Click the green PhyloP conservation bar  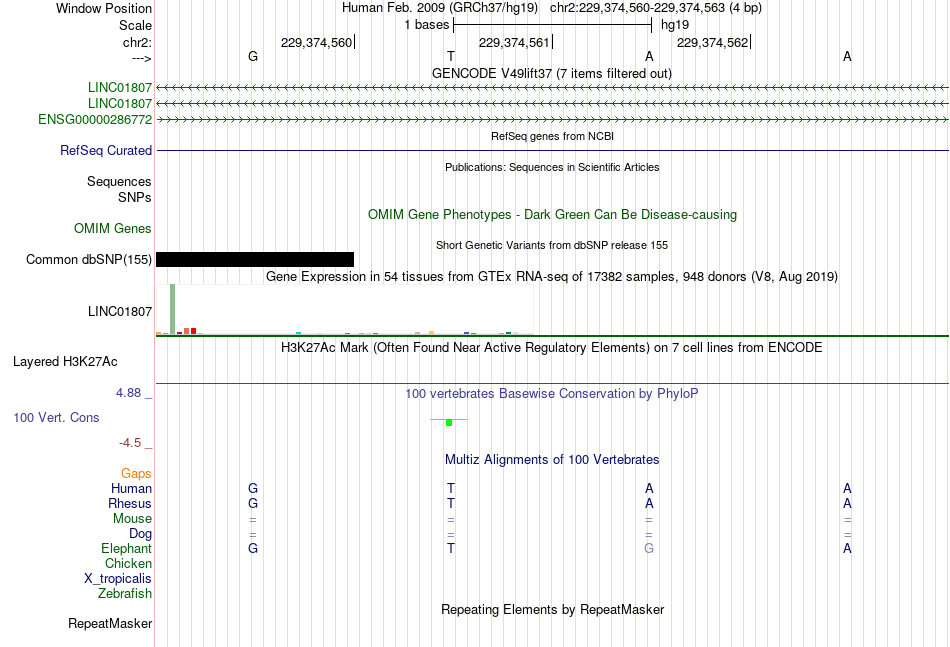coord(449,422)
